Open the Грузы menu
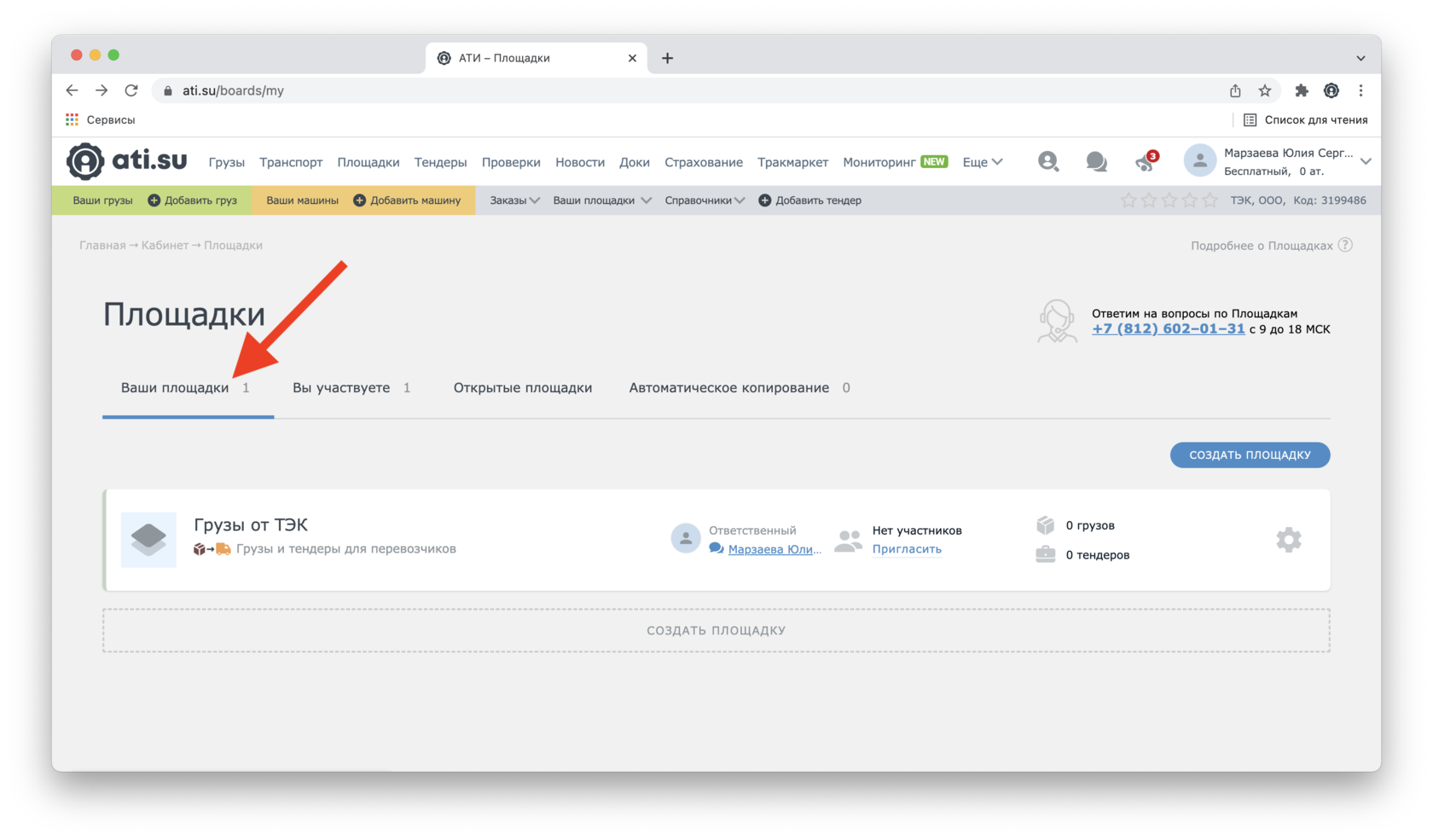Image resolution: width=1433 pixels, height=840 pixels. point(226,162)
